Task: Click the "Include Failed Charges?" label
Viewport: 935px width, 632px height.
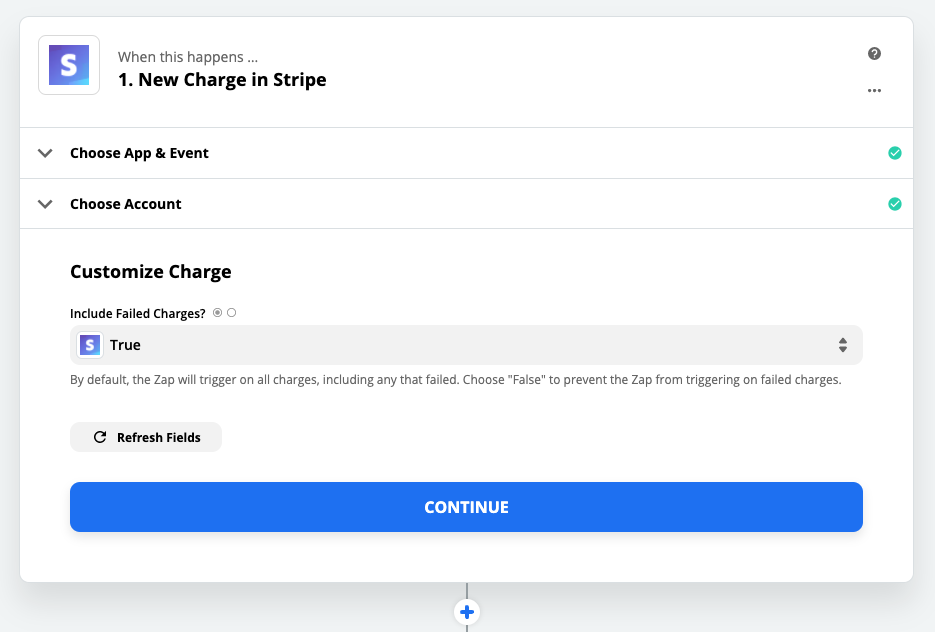Action: (138, 314)
